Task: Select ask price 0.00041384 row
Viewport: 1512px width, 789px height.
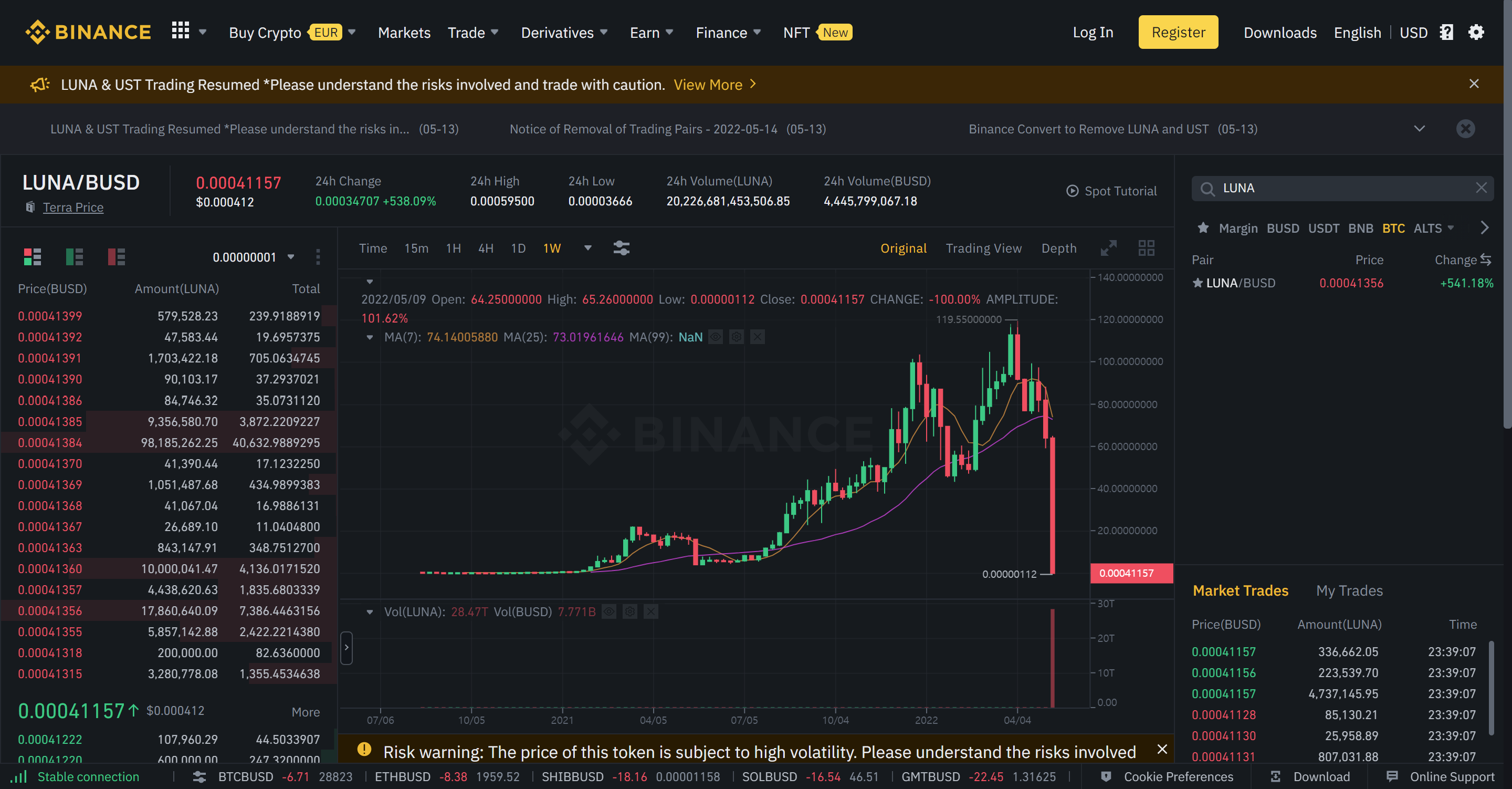Action: coord(169,442)
